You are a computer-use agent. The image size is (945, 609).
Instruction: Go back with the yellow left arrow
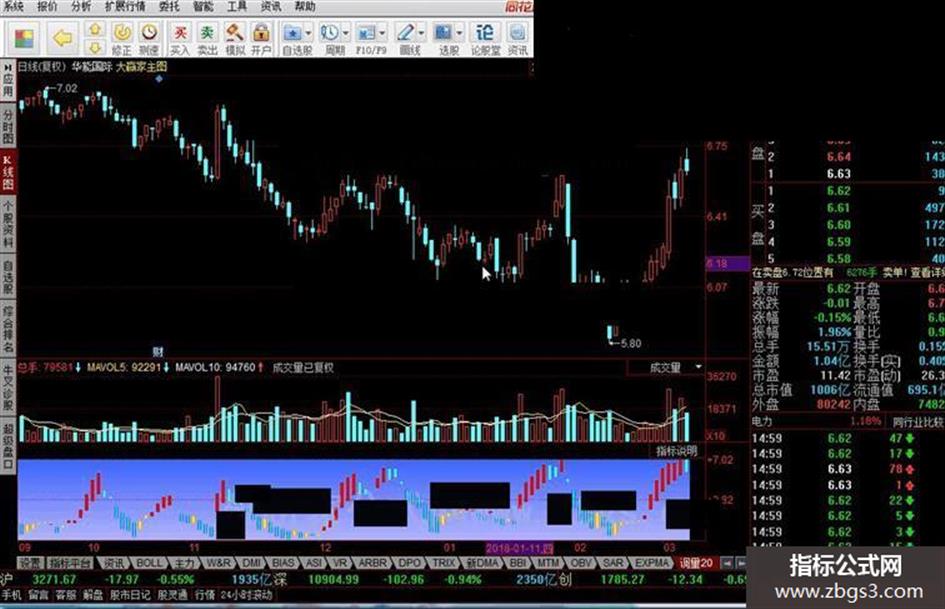(62, 39)
